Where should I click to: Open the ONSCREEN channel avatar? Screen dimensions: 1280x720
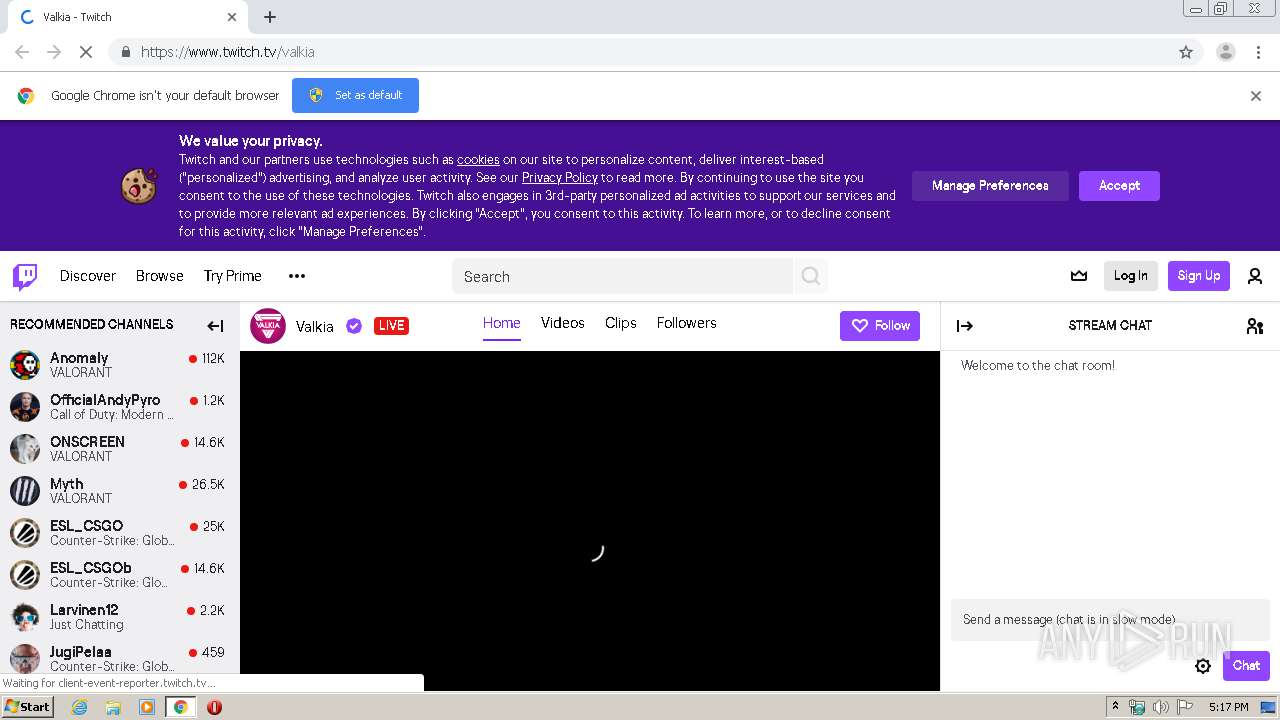[x=25, y=449]
